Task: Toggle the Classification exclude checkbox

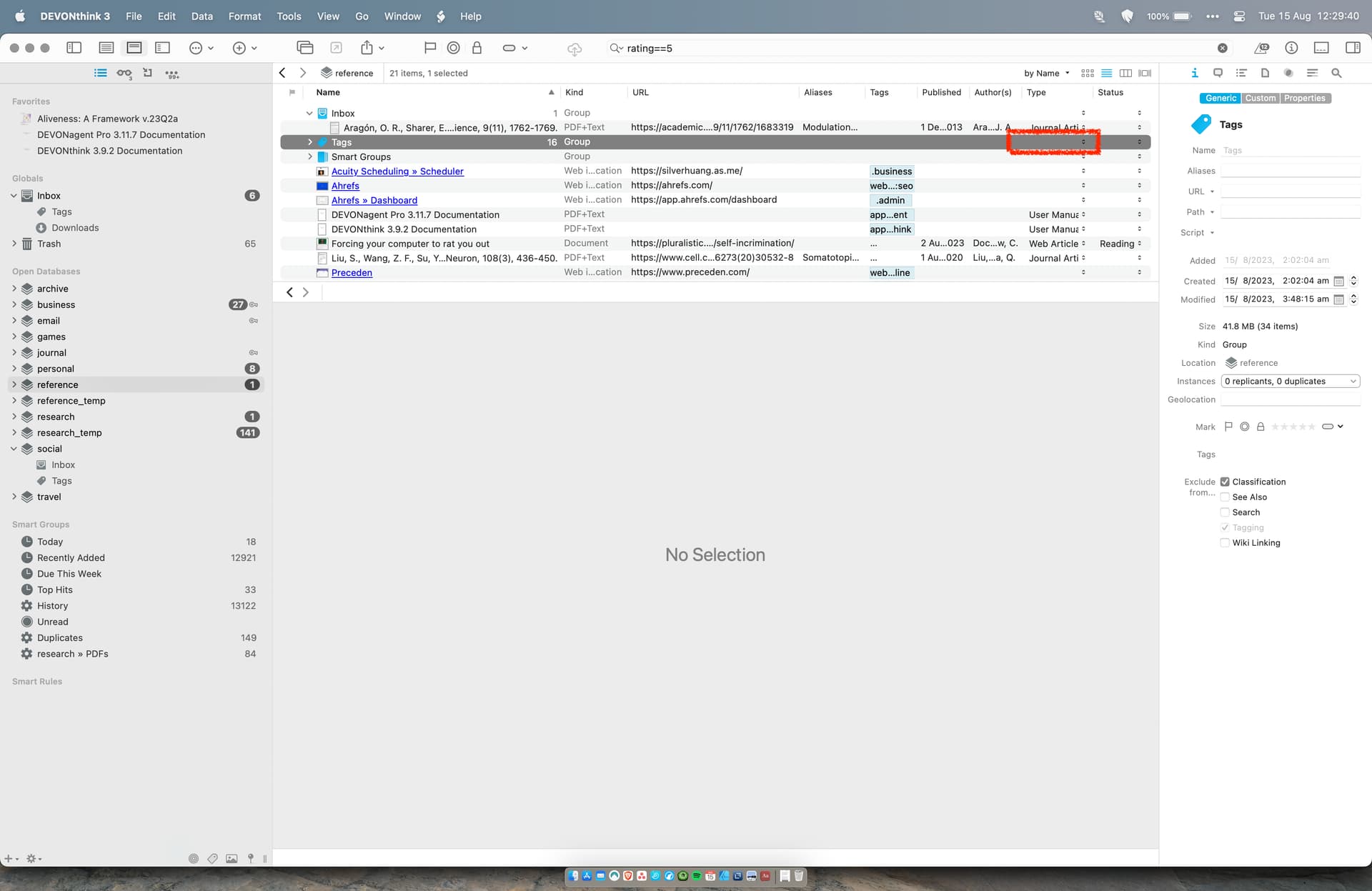Action: pos(1225,482)
